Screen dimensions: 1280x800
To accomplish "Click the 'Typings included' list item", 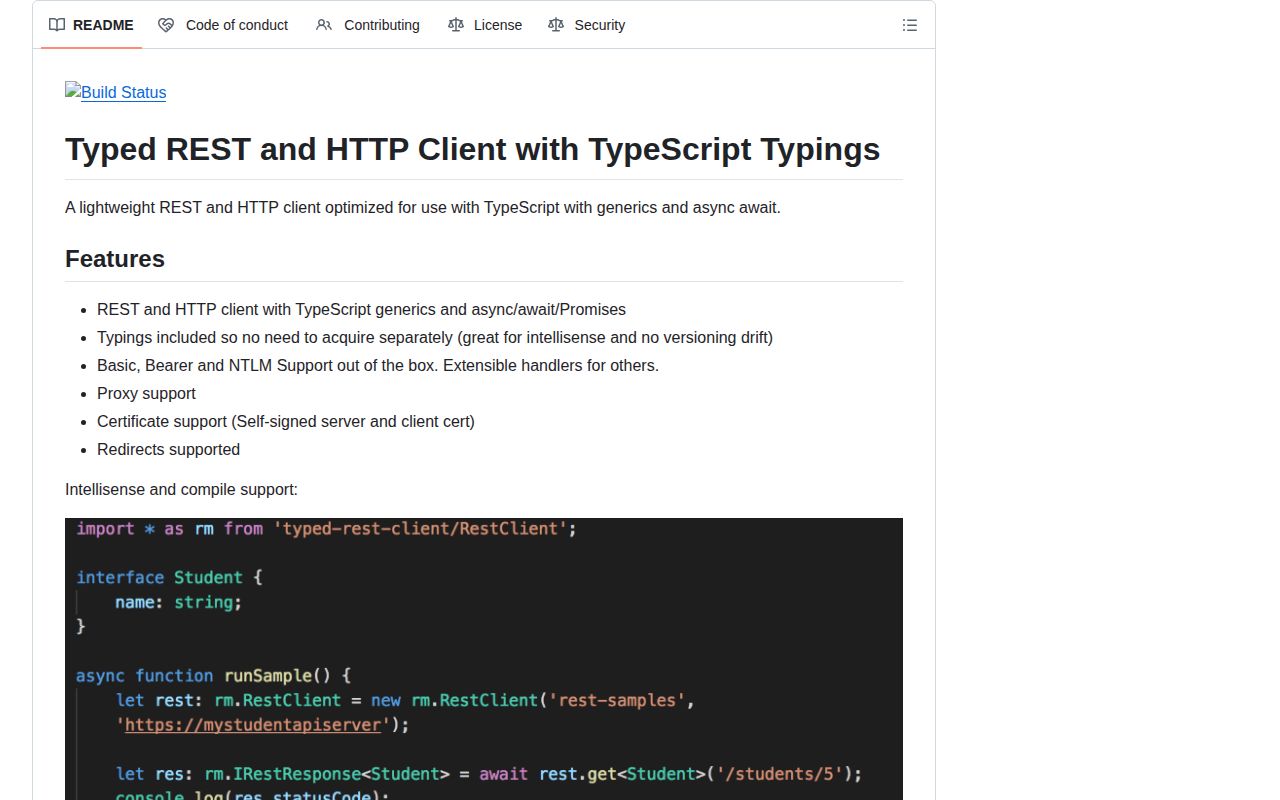I will [435, 338].
